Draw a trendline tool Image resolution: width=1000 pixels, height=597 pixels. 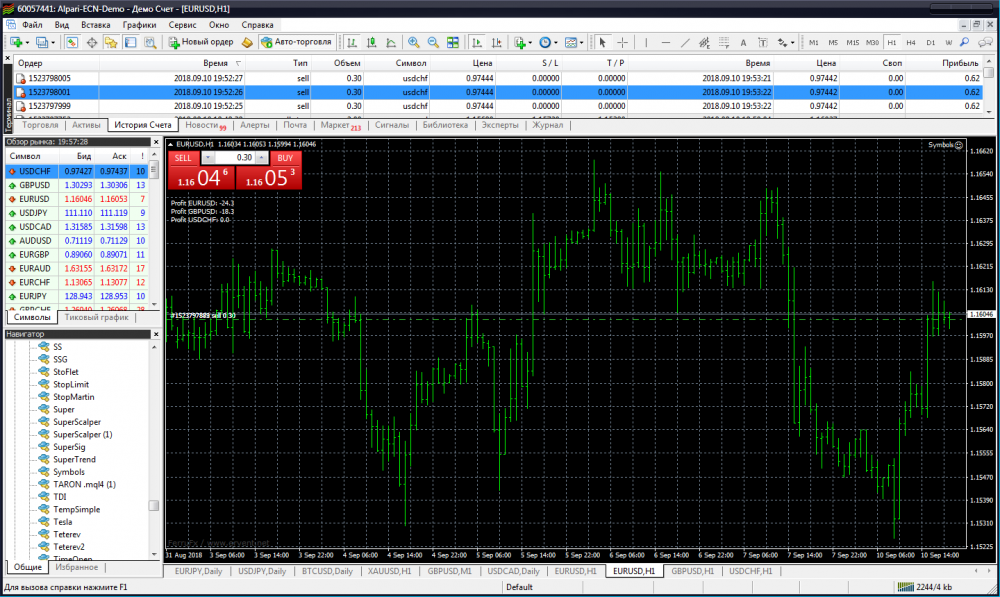click(x=685, y=42)
